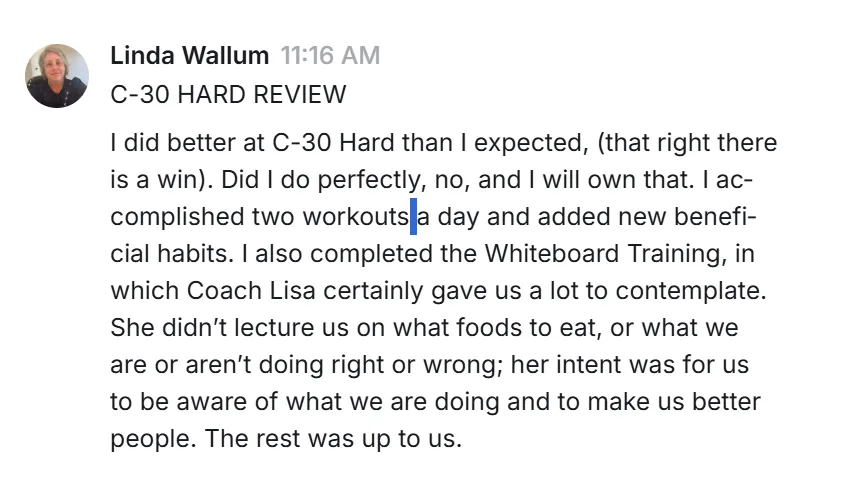The image size is (847, 480).
Task: Click the word 'Coach' before Lisa
Action: click(x=224, y=290)
